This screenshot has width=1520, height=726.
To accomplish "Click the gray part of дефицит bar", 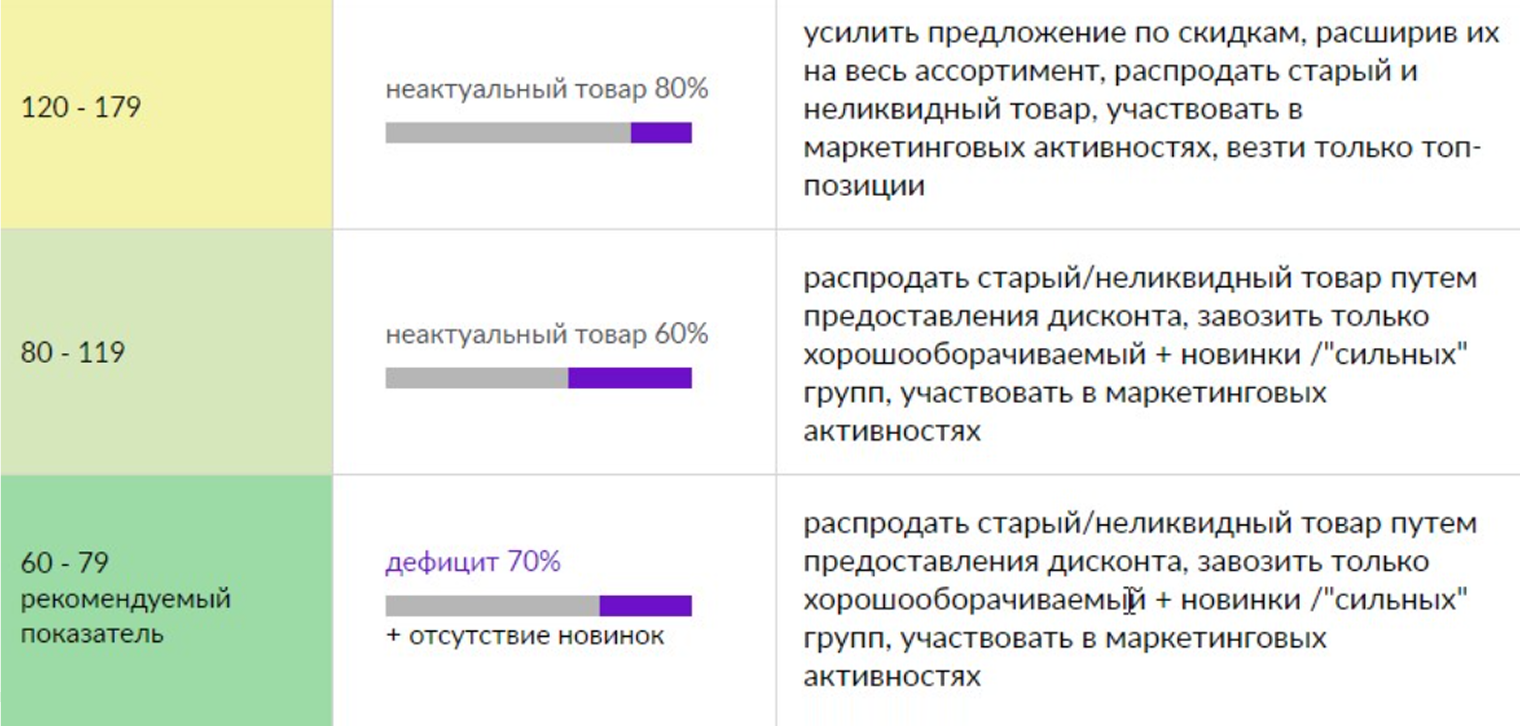I will click(493, 606).
